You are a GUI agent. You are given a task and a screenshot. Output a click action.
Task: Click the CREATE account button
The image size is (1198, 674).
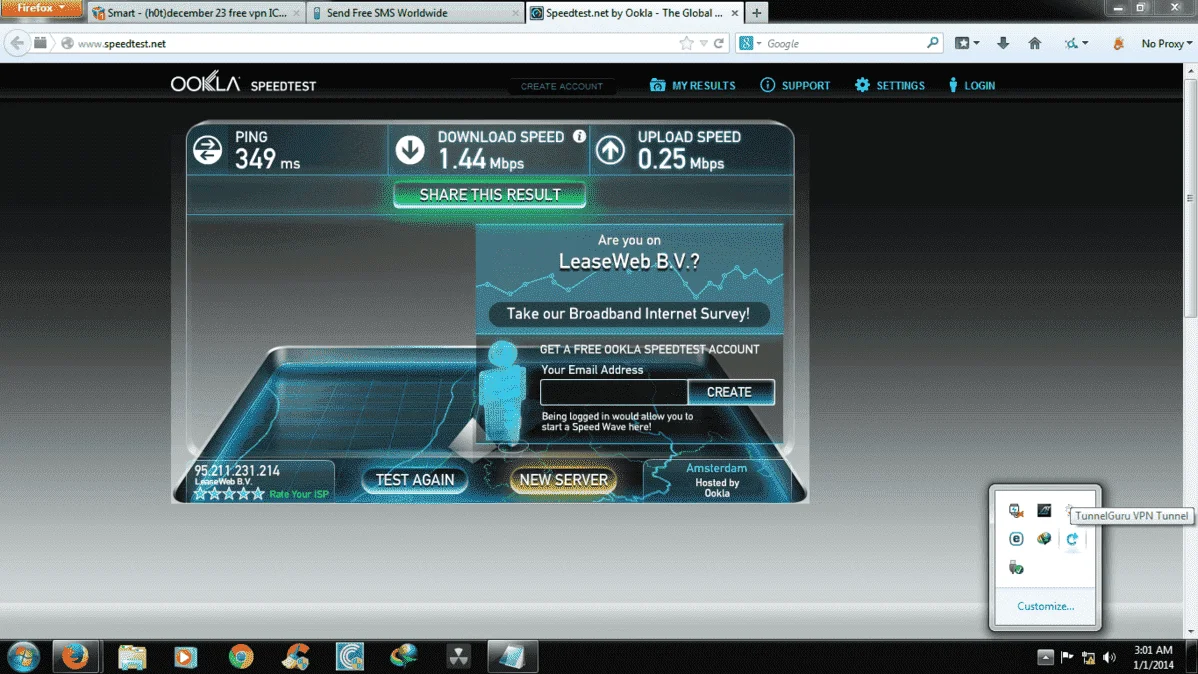pos(730,392)
